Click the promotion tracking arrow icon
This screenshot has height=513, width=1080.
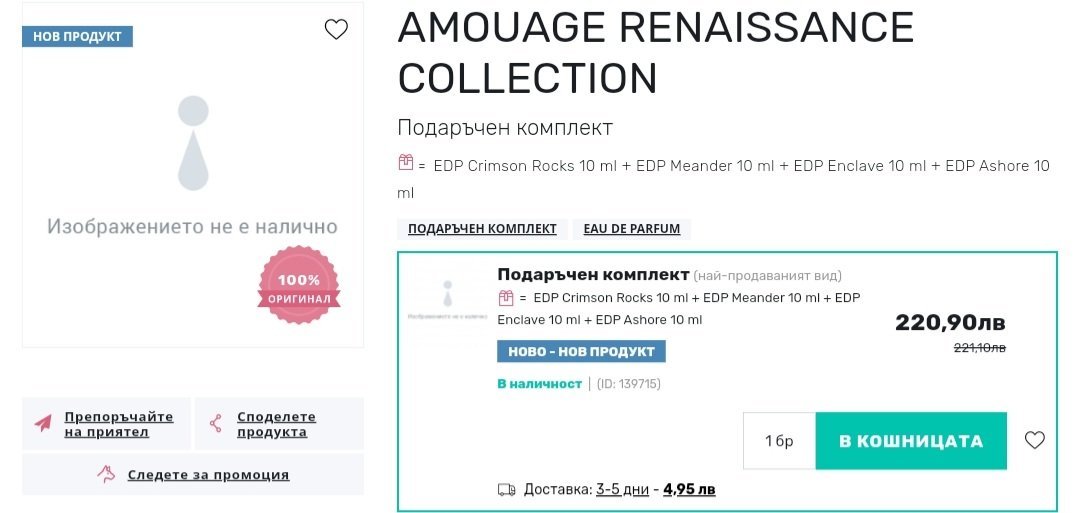tap(107, 474)
